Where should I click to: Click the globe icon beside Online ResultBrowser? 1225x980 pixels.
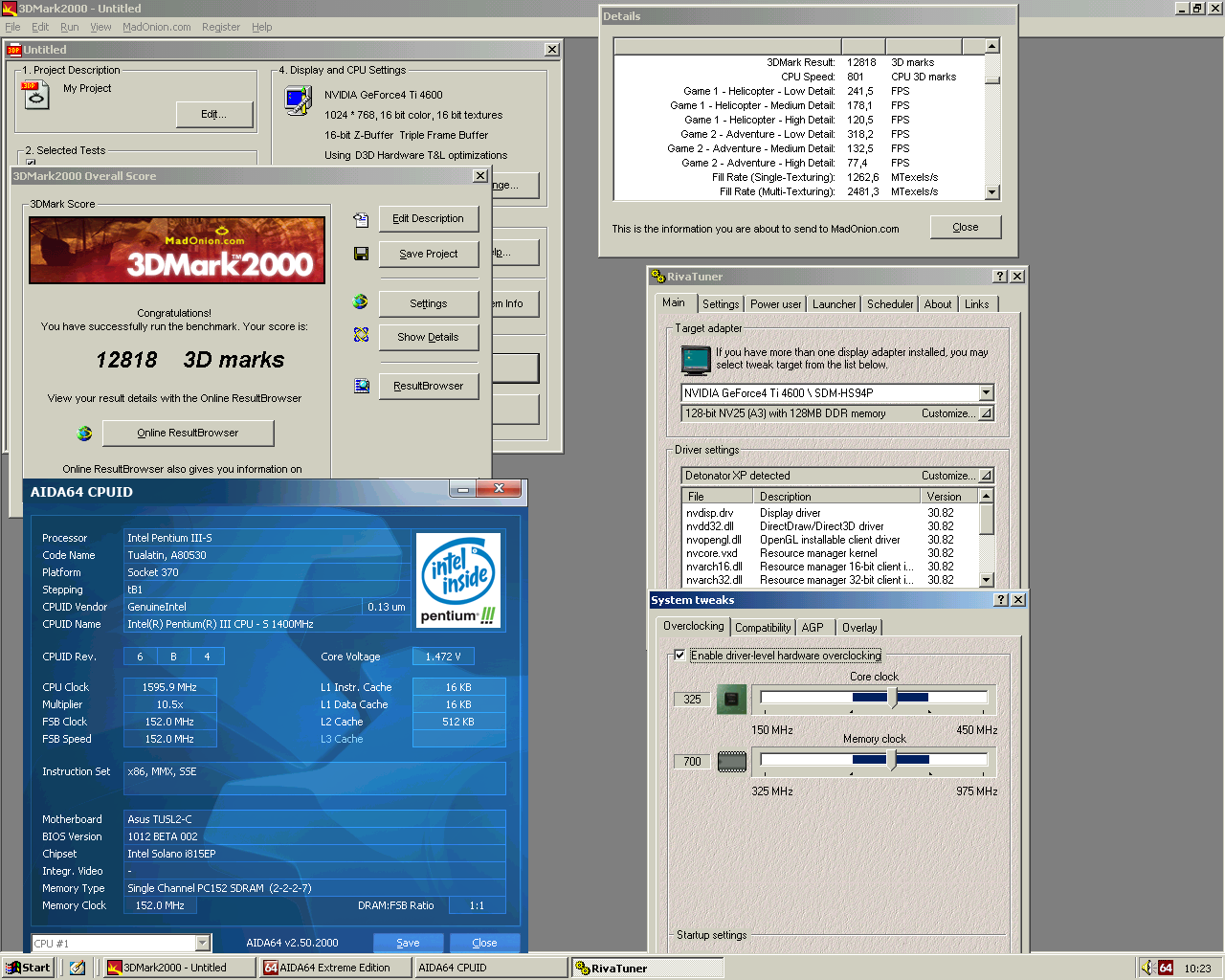click(x=84, y=434)
